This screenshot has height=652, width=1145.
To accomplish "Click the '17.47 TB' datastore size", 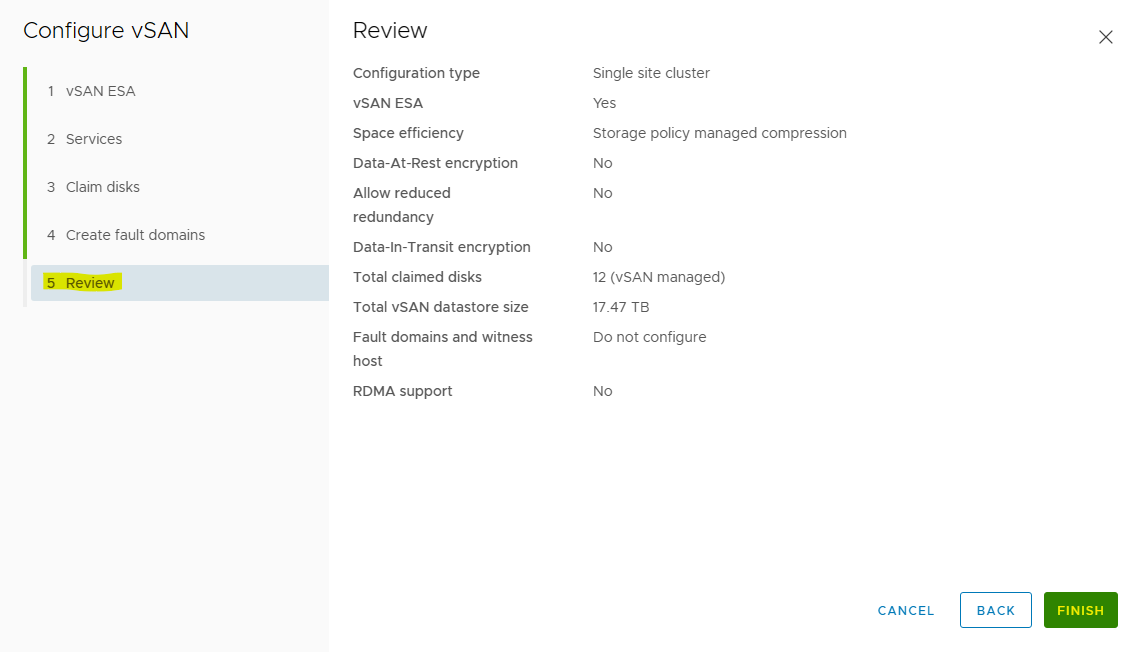I will coord(621,307).
